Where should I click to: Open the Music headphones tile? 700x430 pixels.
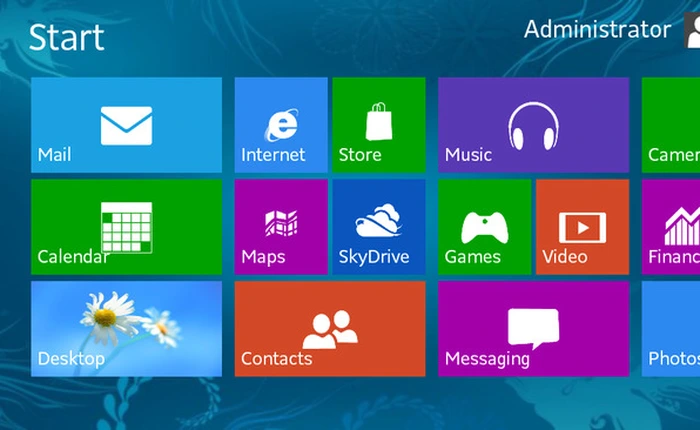pos(533,125)
